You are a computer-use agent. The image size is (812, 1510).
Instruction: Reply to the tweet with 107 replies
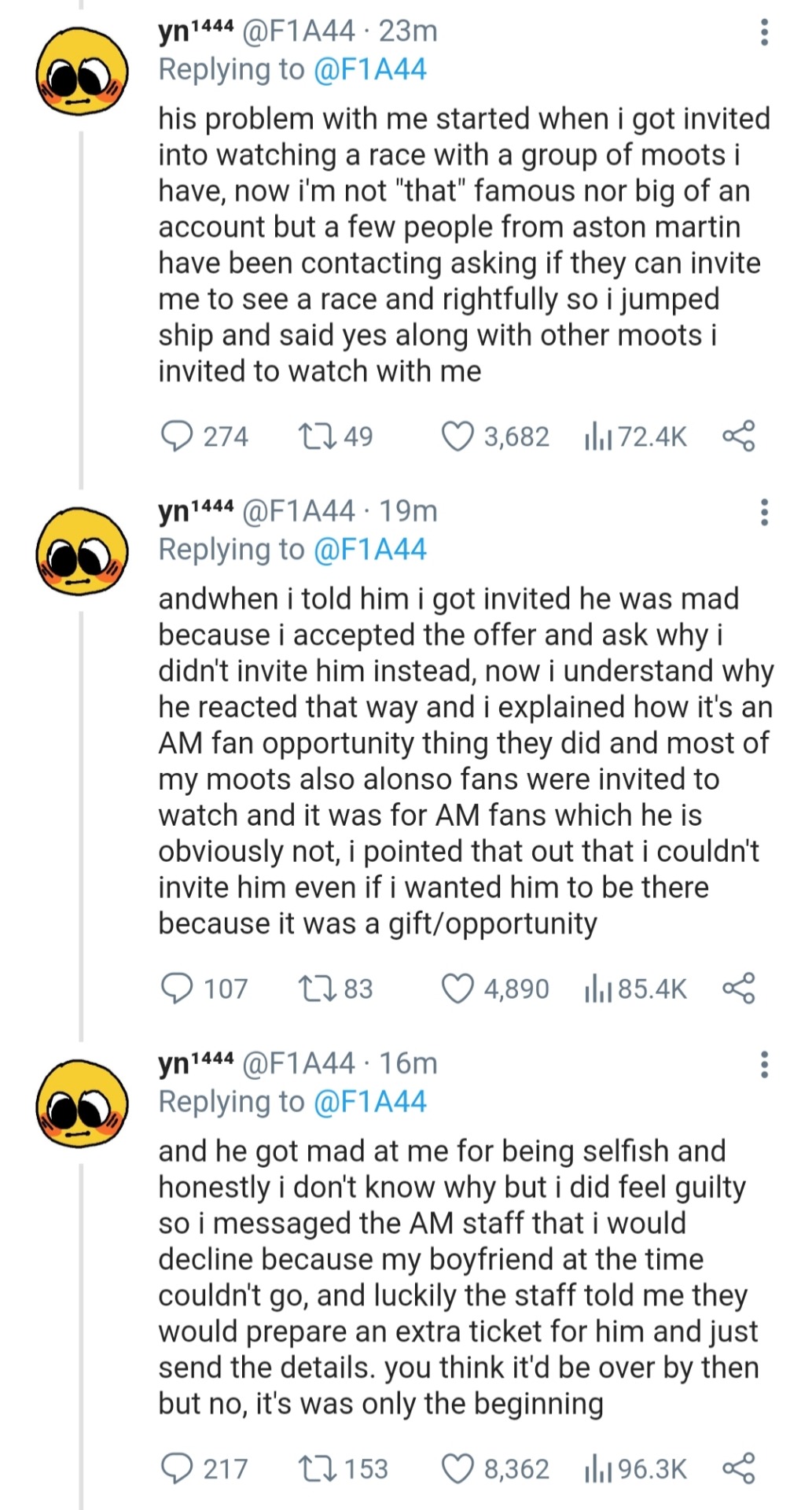coord(177,988)
